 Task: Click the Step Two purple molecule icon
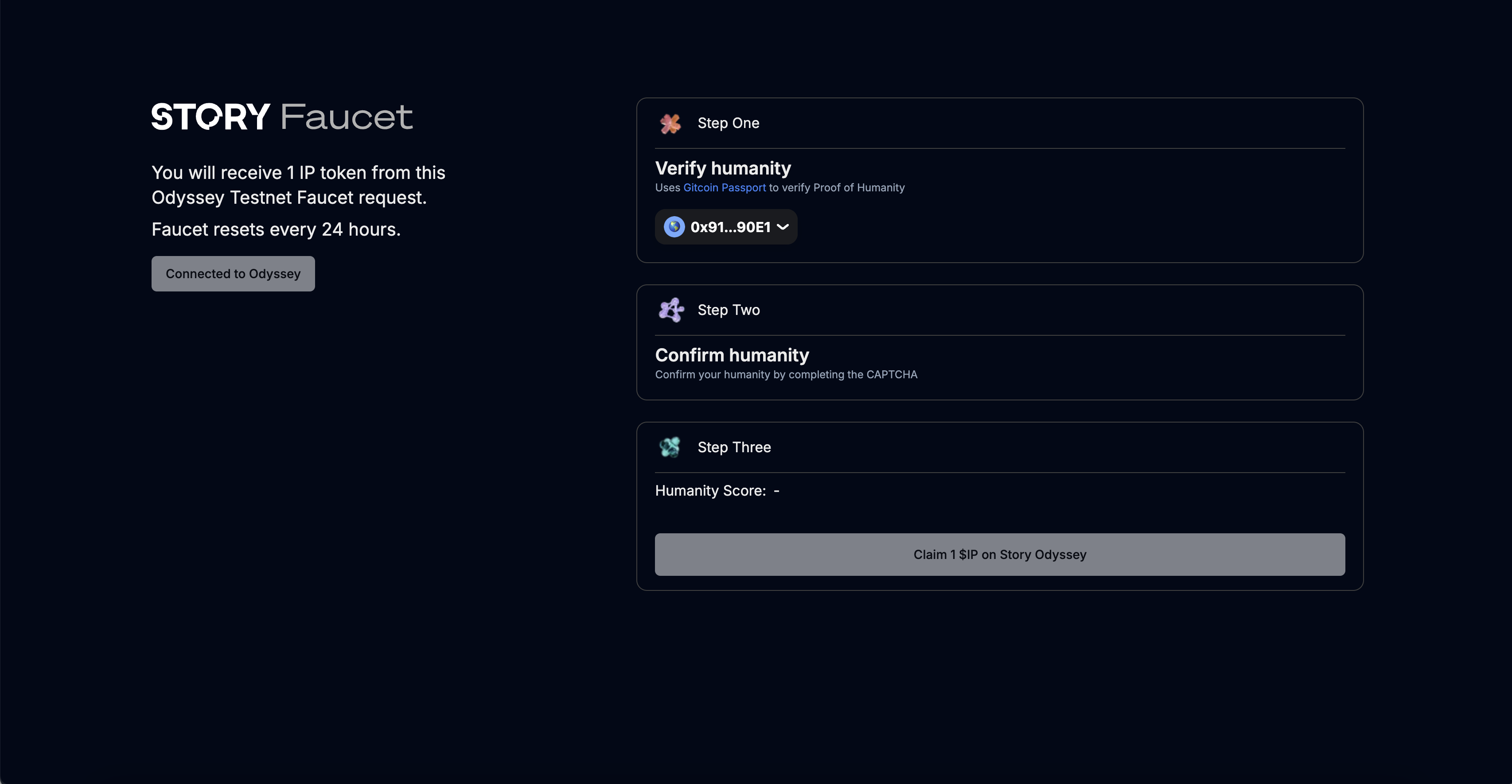point(671,310)
